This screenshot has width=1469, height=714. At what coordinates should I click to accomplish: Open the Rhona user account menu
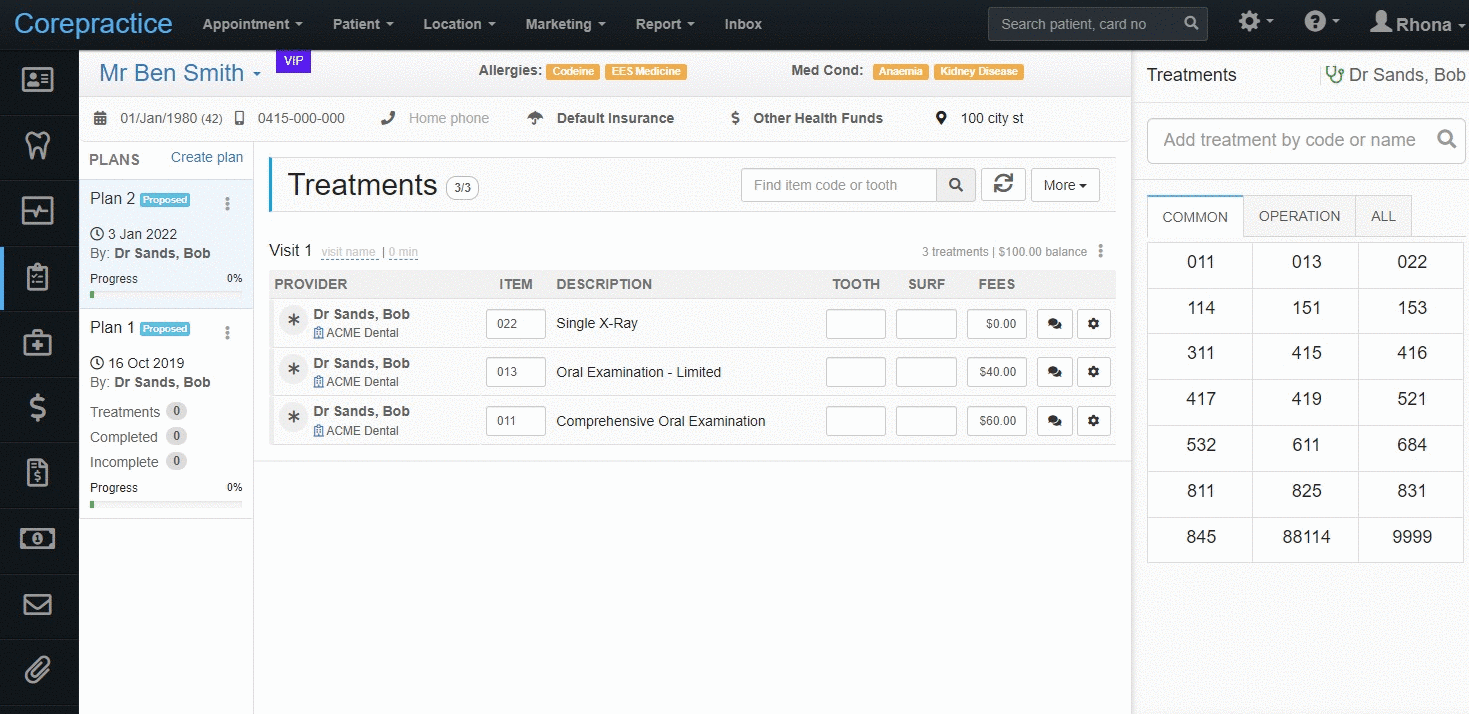click(x=1417, y=24)
